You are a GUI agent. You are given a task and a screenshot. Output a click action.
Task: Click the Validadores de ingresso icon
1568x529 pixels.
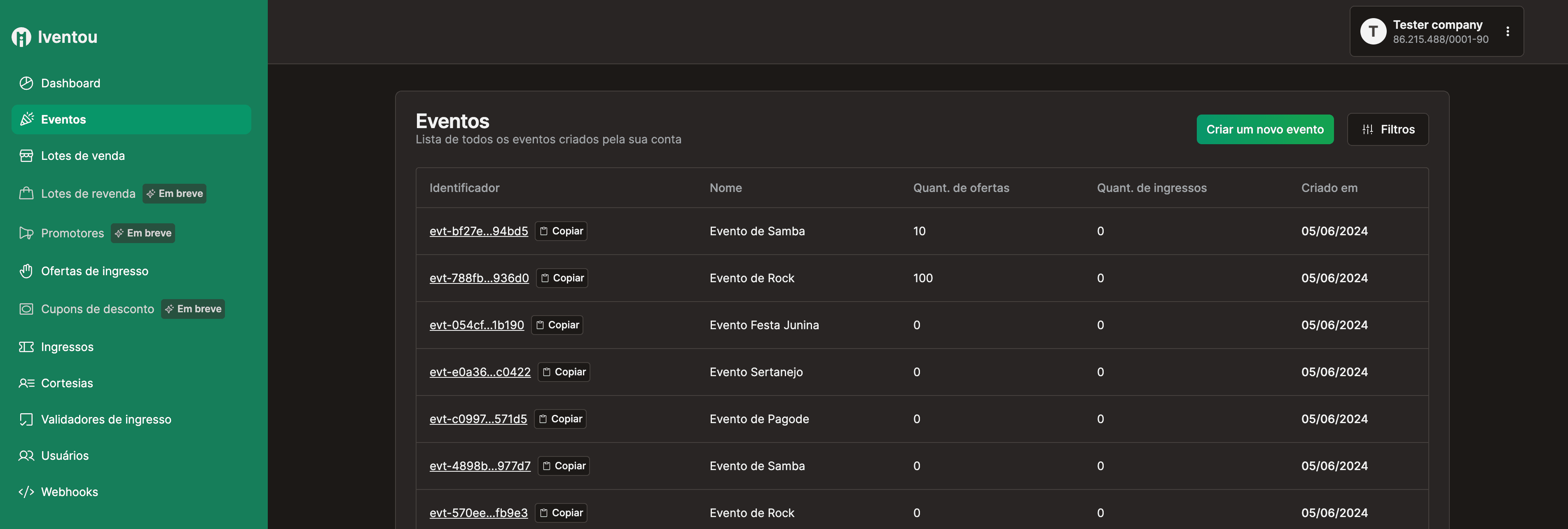[26, 419]
